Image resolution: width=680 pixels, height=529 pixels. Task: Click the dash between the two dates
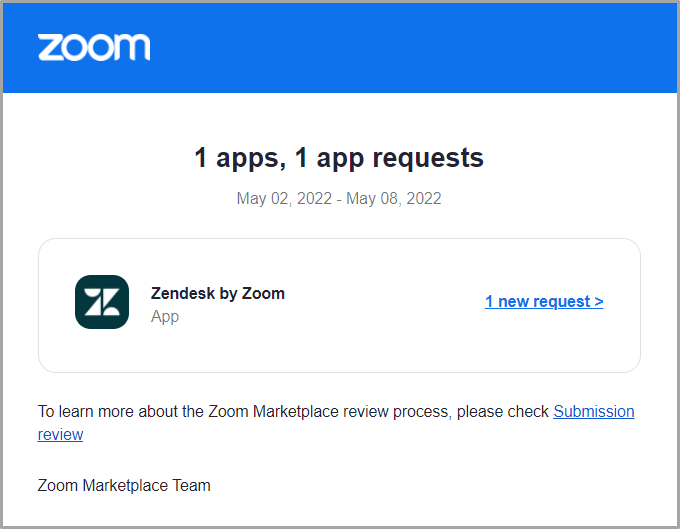339,199
